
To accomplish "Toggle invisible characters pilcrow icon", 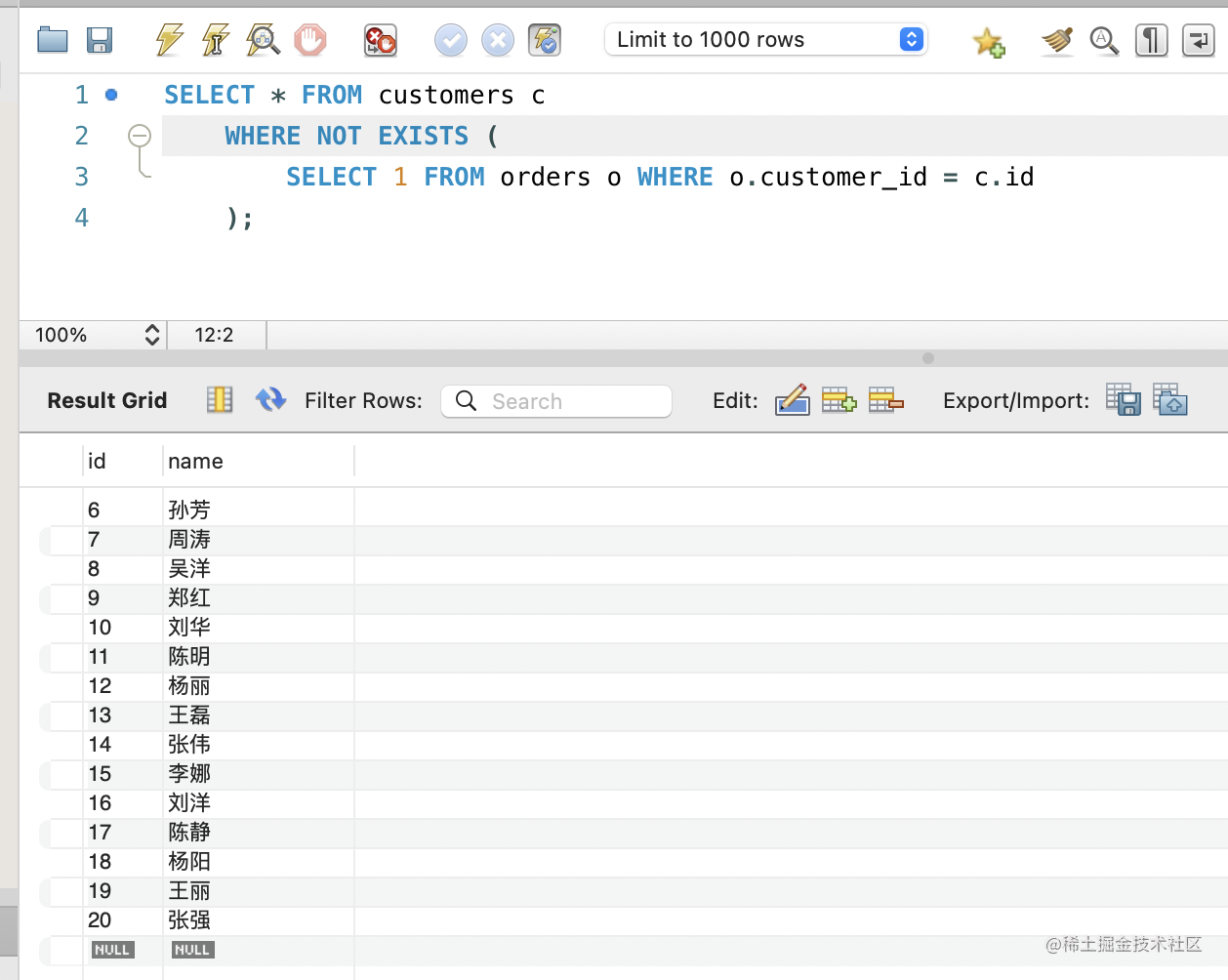I will tap(1151, 40).
